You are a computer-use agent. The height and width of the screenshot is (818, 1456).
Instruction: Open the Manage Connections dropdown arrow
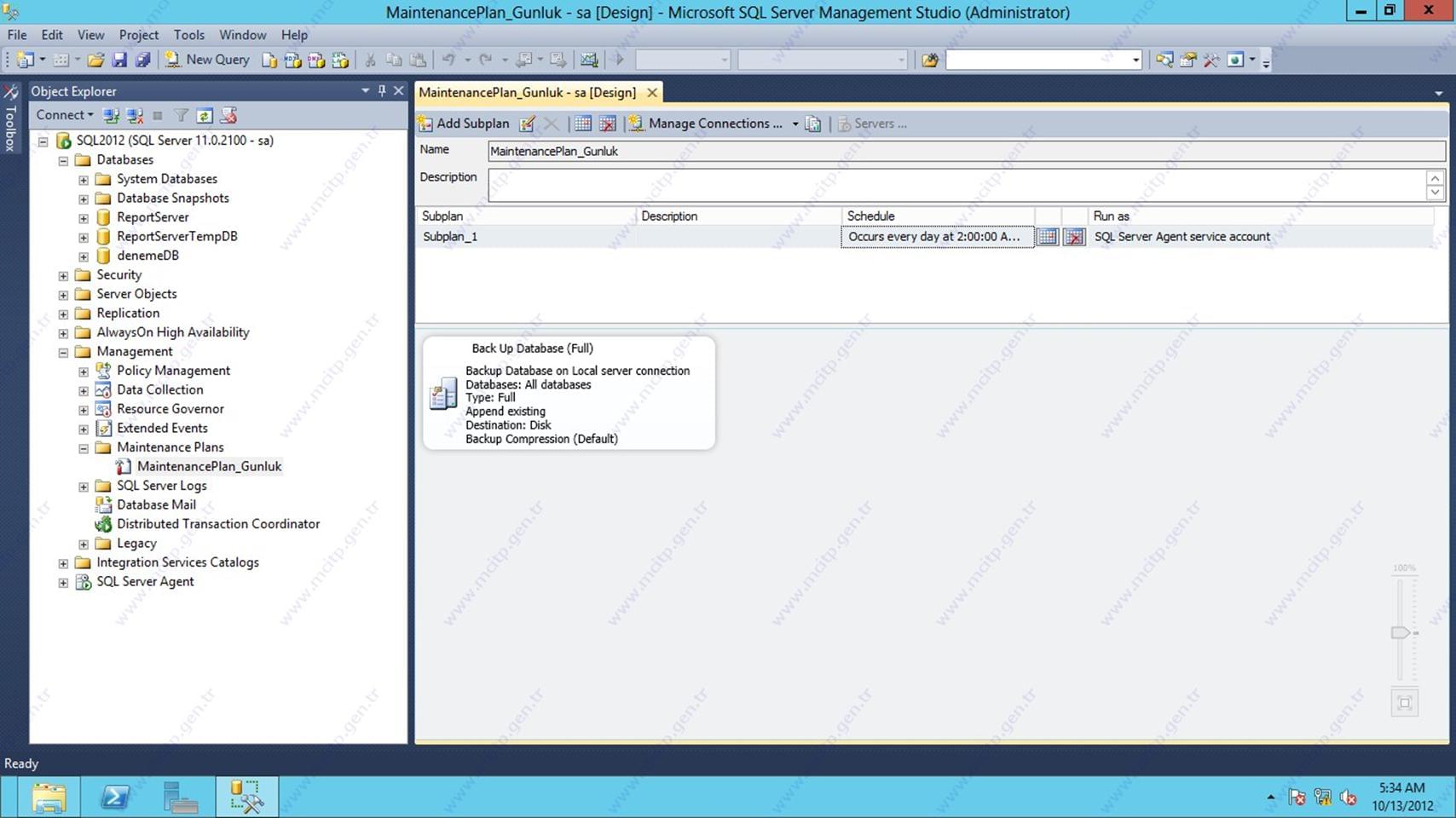pos(795,124)
